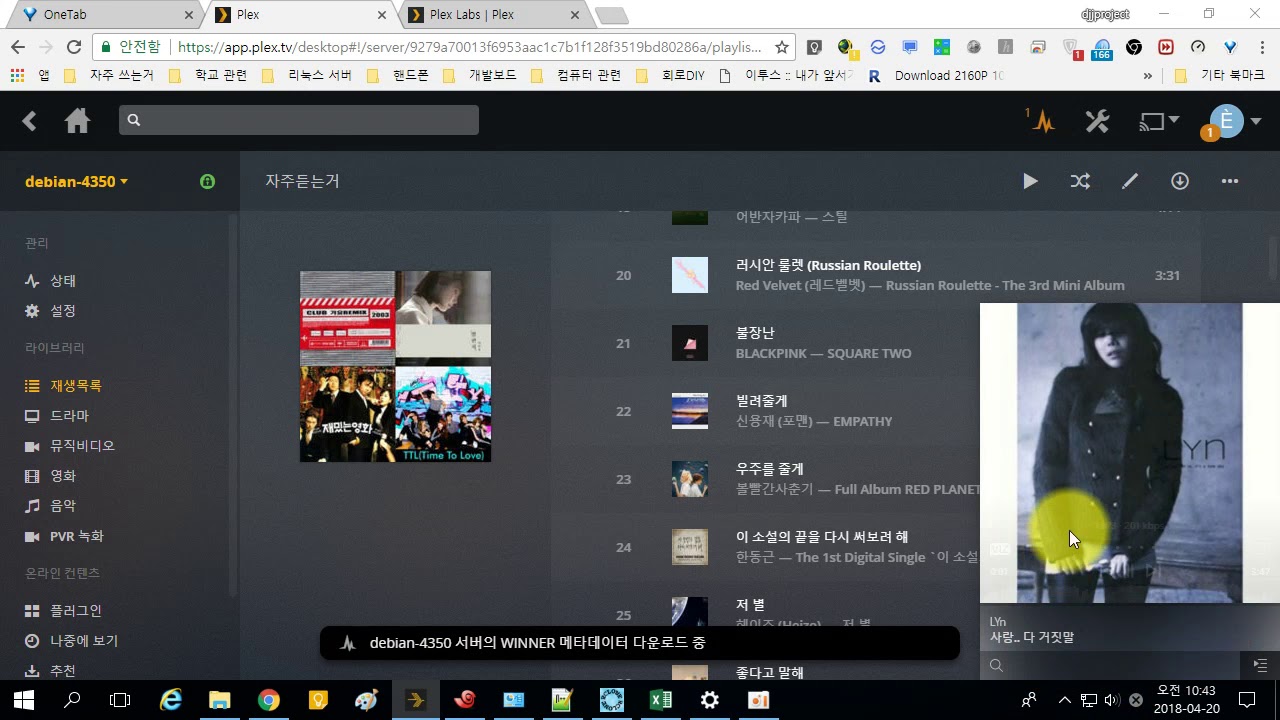This screenshot has width=1280, height=720.
Task: Open Plex settings wrench icon
Action: [x=1097, y=122]
